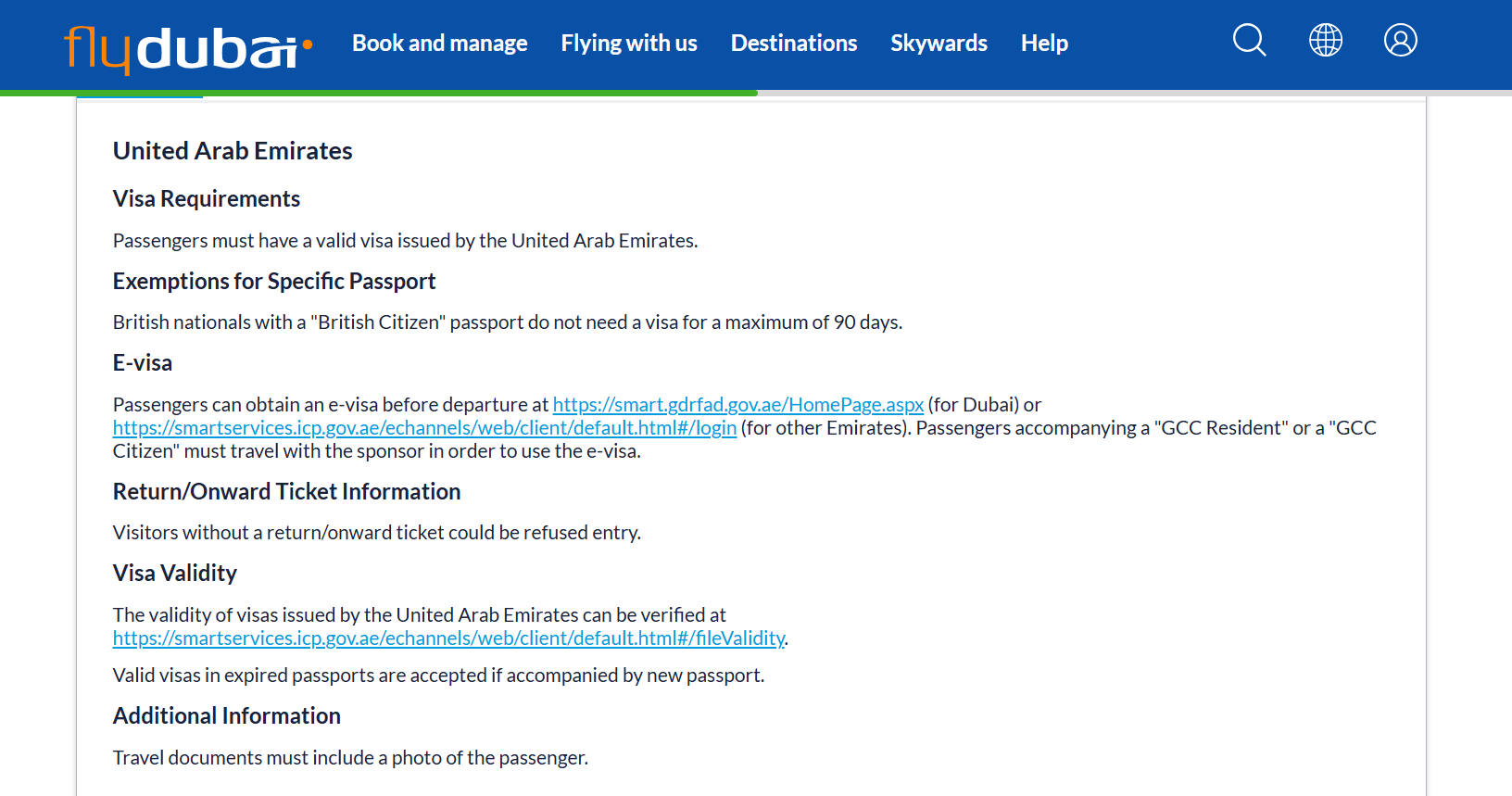
Task: Open the globe language selector icon
Action: 1325,40
